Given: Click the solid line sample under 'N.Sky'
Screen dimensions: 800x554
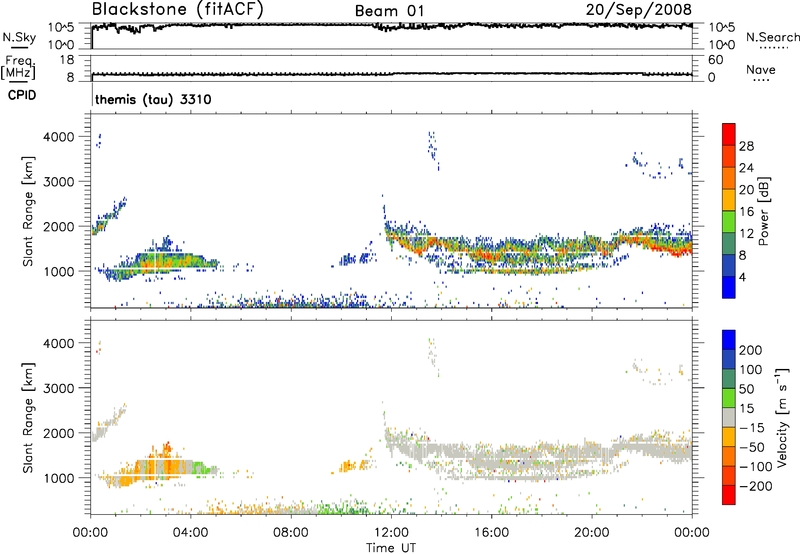Looking at the screenshot, I should (19, 48).
